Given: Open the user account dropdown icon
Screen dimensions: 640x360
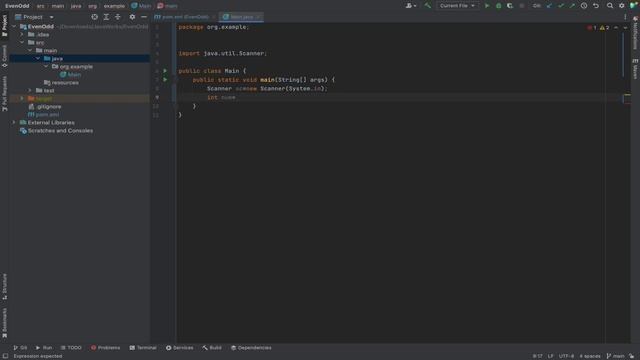Looking at the screenshot, I should click(x=411, y=6).
